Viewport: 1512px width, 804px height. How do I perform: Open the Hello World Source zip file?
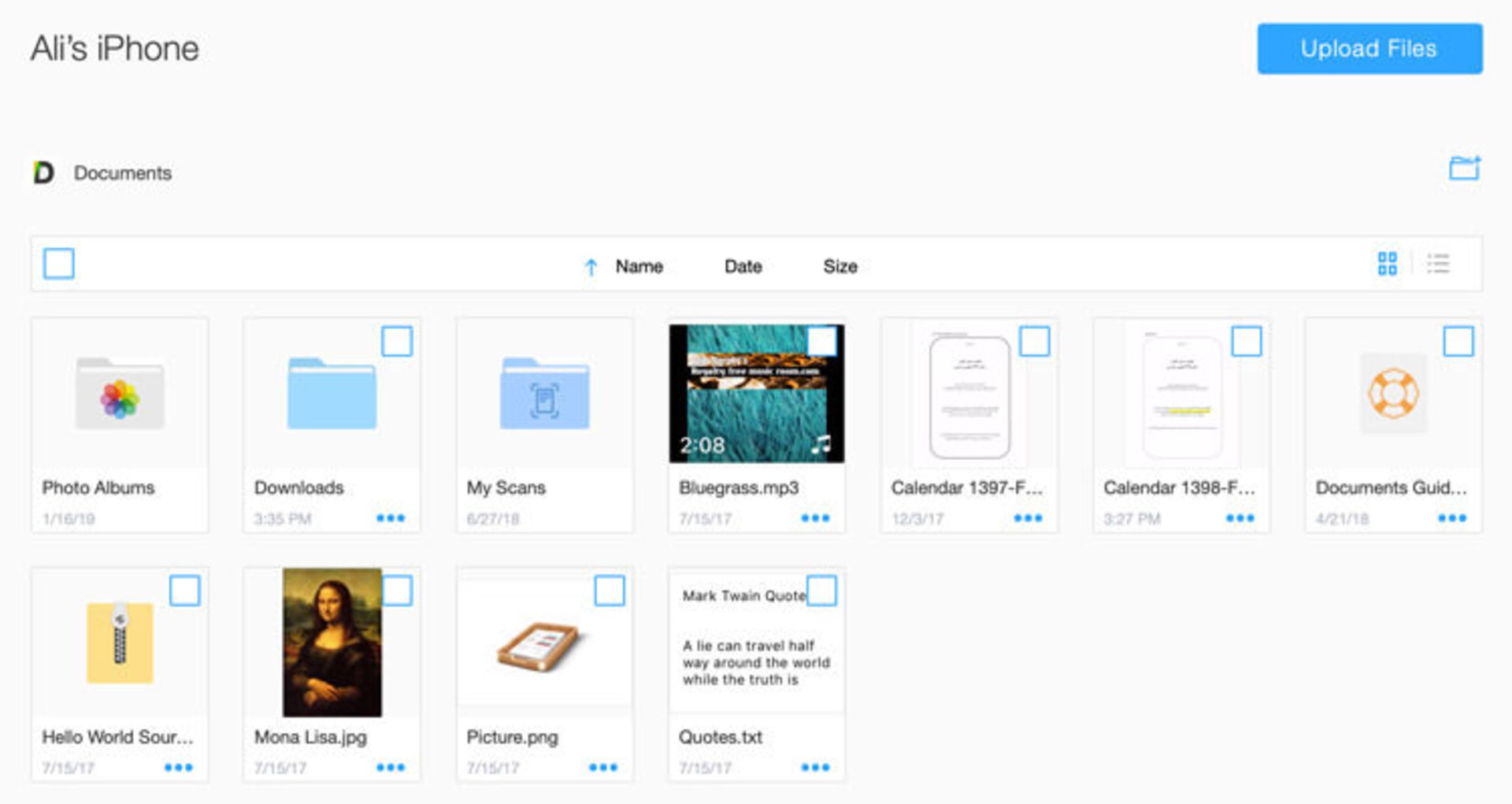click(x=118, y=644)
